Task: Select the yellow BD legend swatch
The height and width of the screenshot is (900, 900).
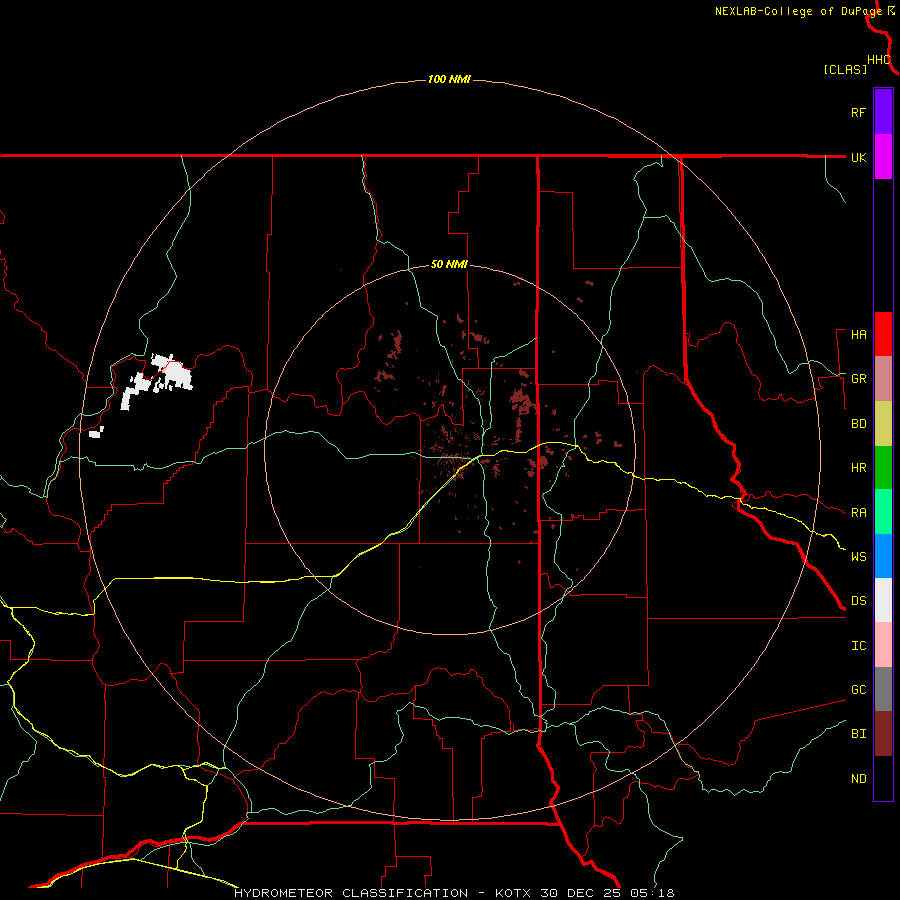Action: point(883,423)
